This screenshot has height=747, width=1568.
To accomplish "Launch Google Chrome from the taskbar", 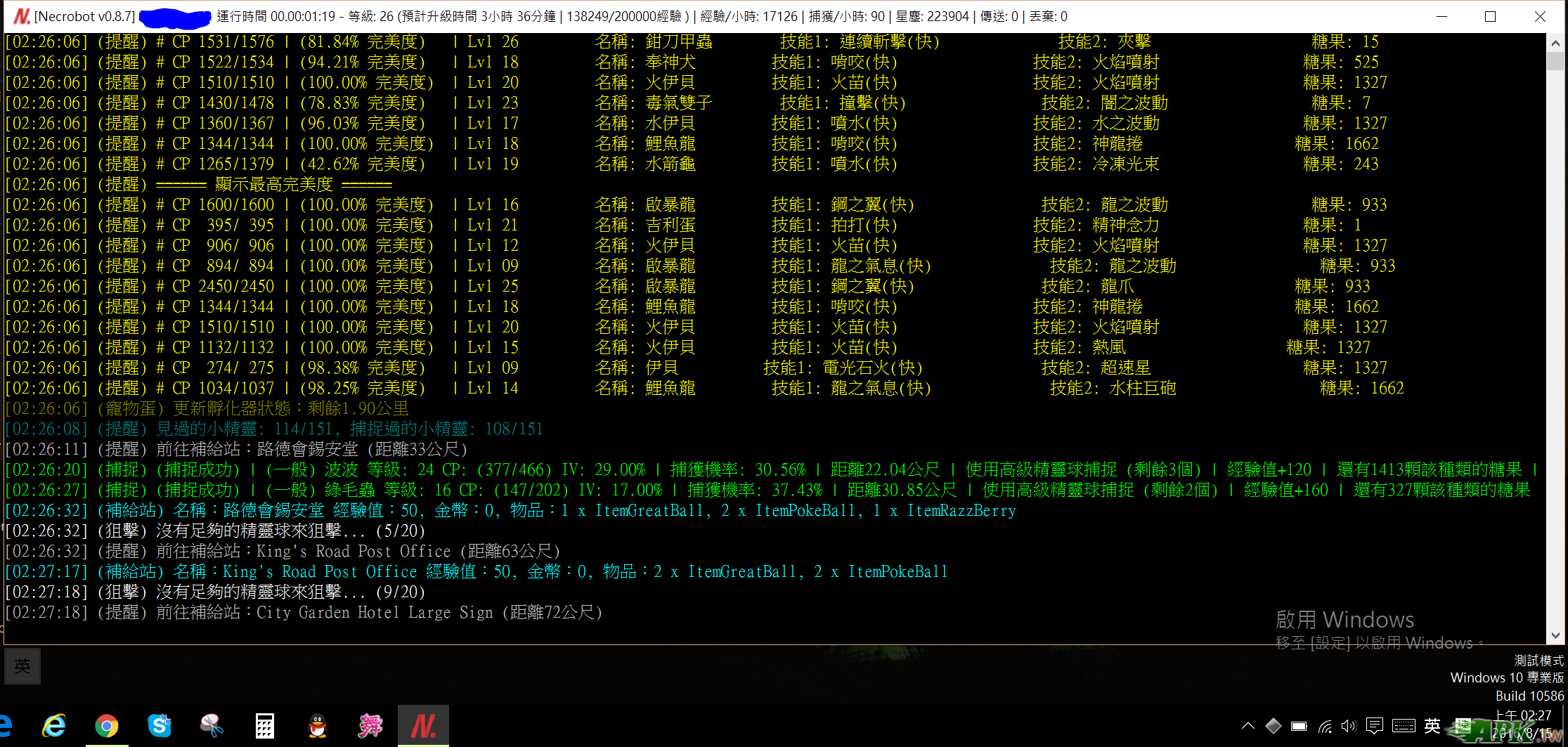I will click(x=107, y=726).
